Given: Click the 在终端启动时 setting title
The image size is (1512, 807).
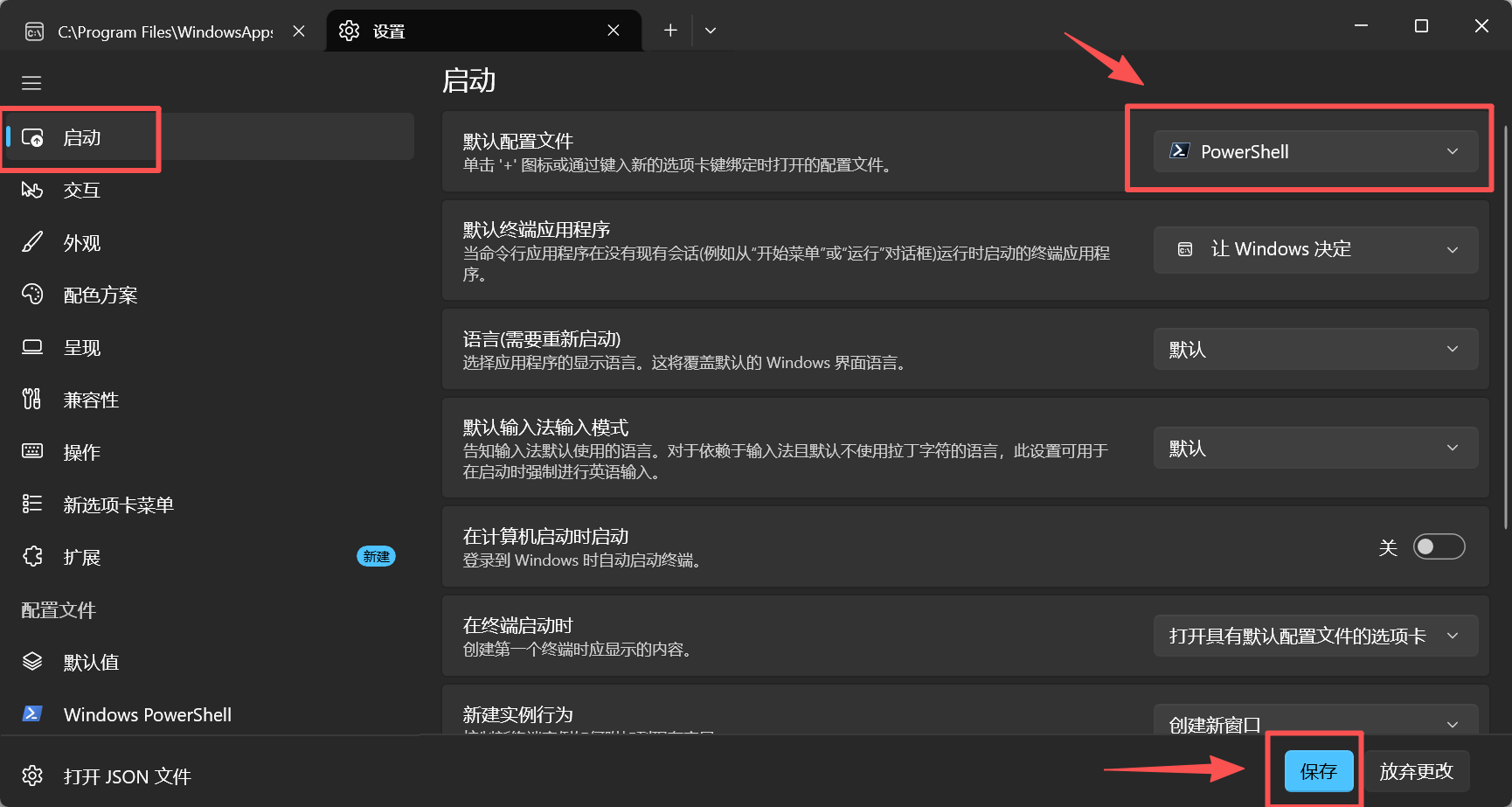Looking at the screenshot, I should pyautogui.click(x=518, y=625).
